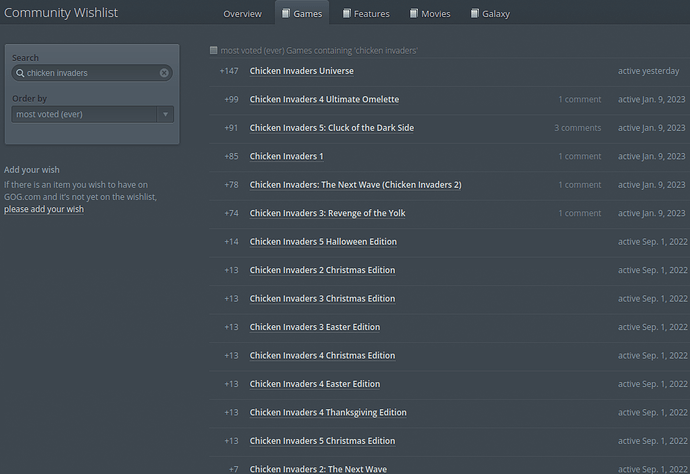Open Chicken Invaders 2 Christmas Edition
The width and height of the screenshot is (690, 474).
coord(322,270)
